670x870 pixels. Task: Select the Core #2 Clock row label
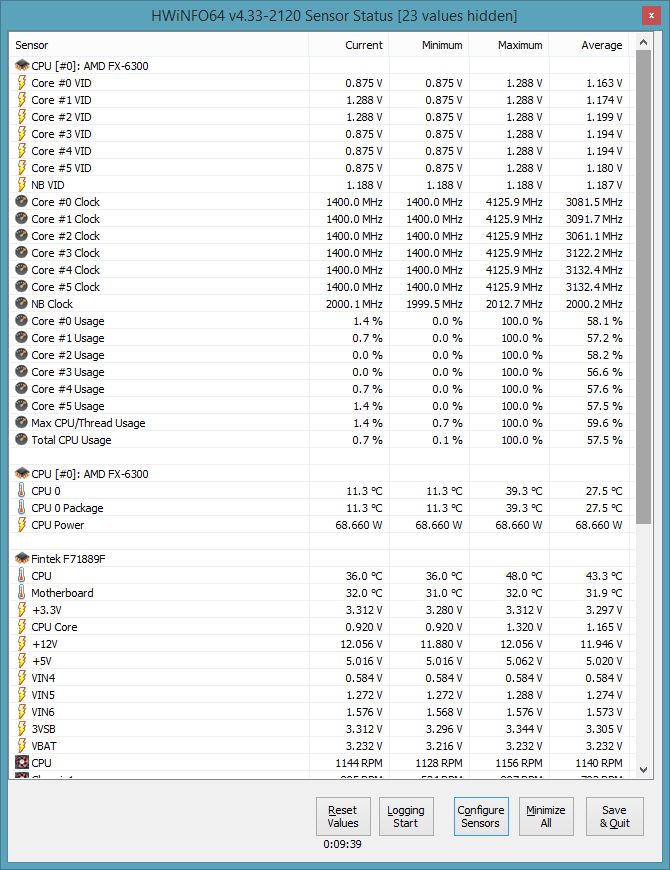(65, 236)
